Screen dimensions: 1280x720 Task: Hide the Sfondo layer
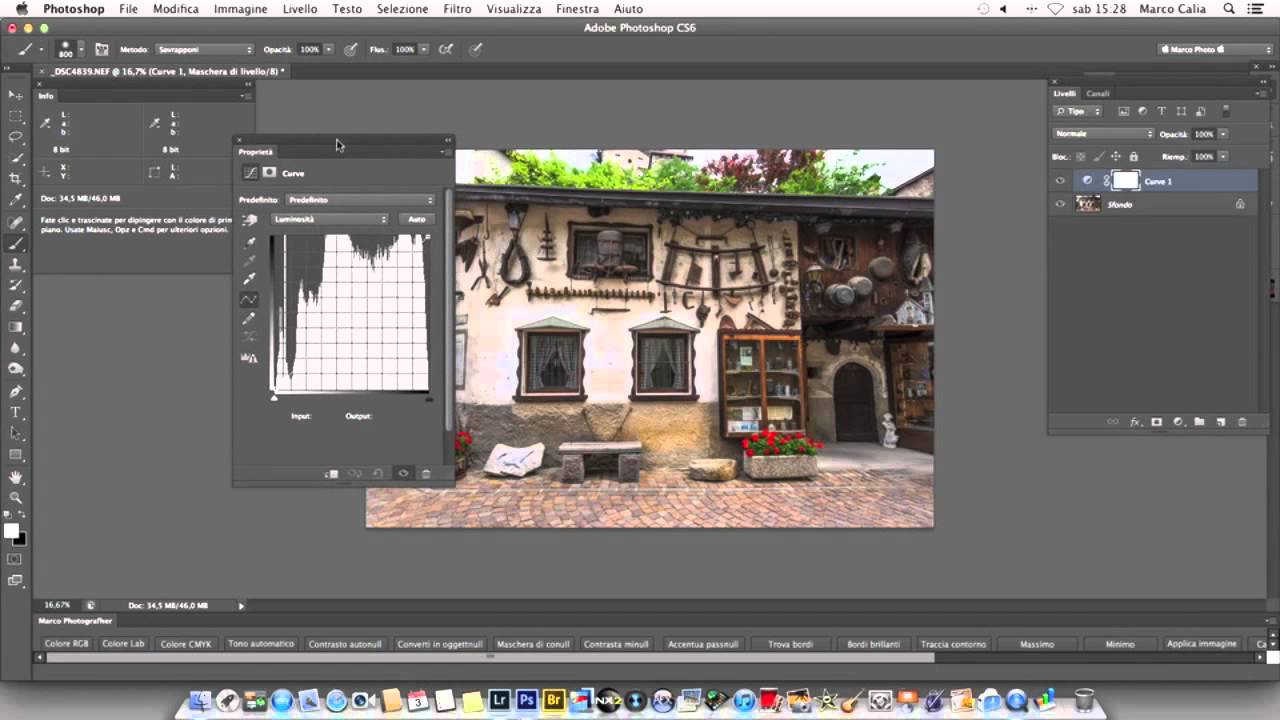click(x=1060, y=204)
